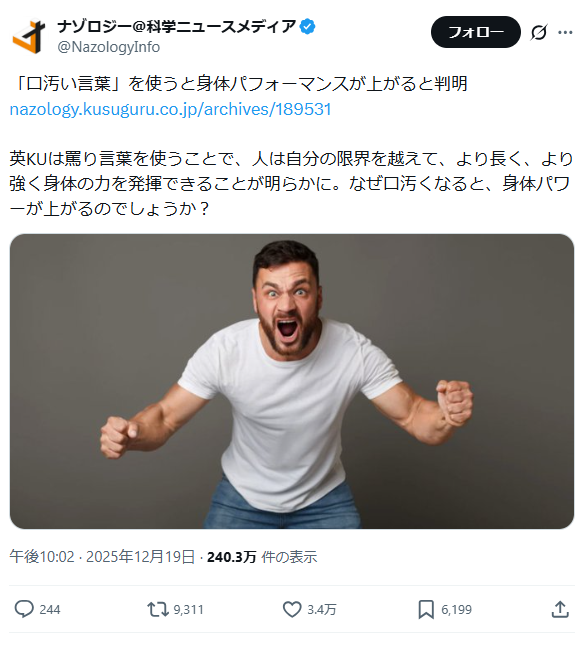The width and height of the screenshot is (587, 645).
Task: Click the reply count 244
Action: pyautogui.click(x=50, y=610)
